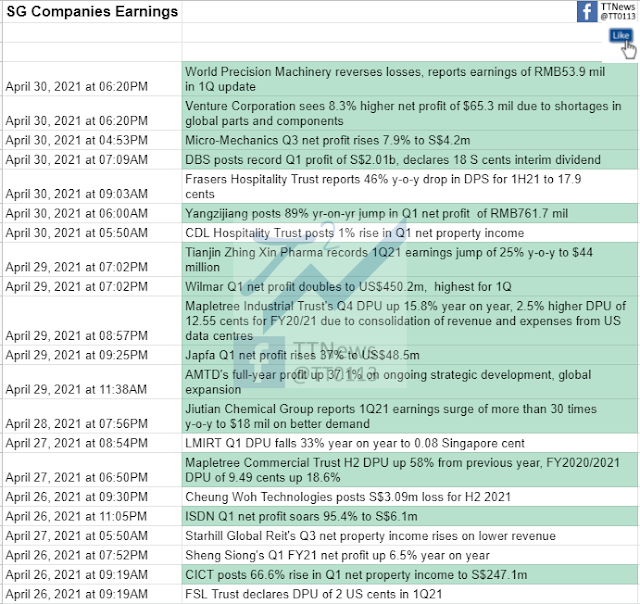The height and width of the screenshot is (604, 640).
Task: Select the April 28, 2021 at 07:56PM cell
Action: click(92, 416)
